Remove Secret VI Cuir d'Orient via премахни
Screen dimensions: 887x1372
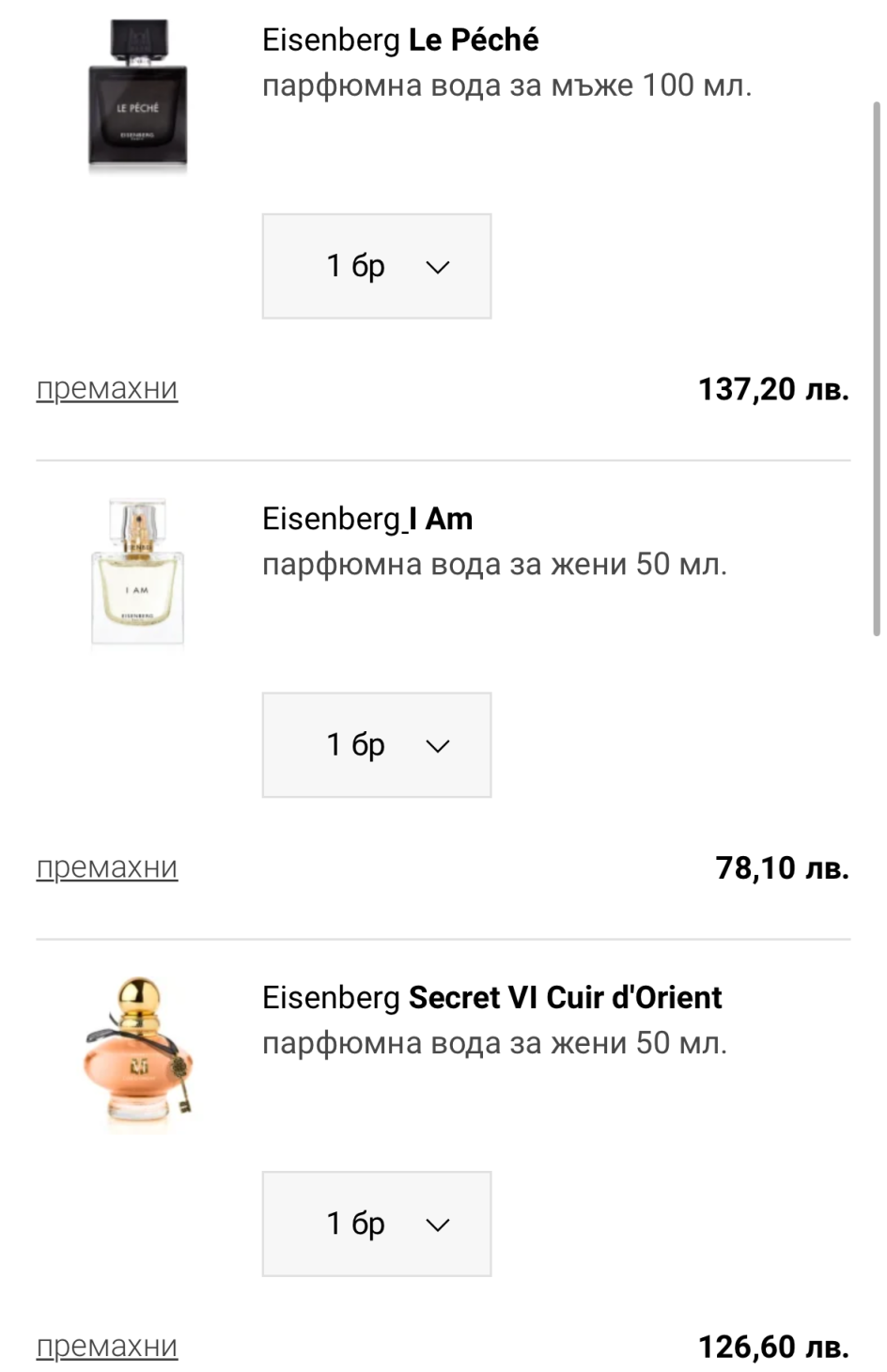[x=107, y=1346]
